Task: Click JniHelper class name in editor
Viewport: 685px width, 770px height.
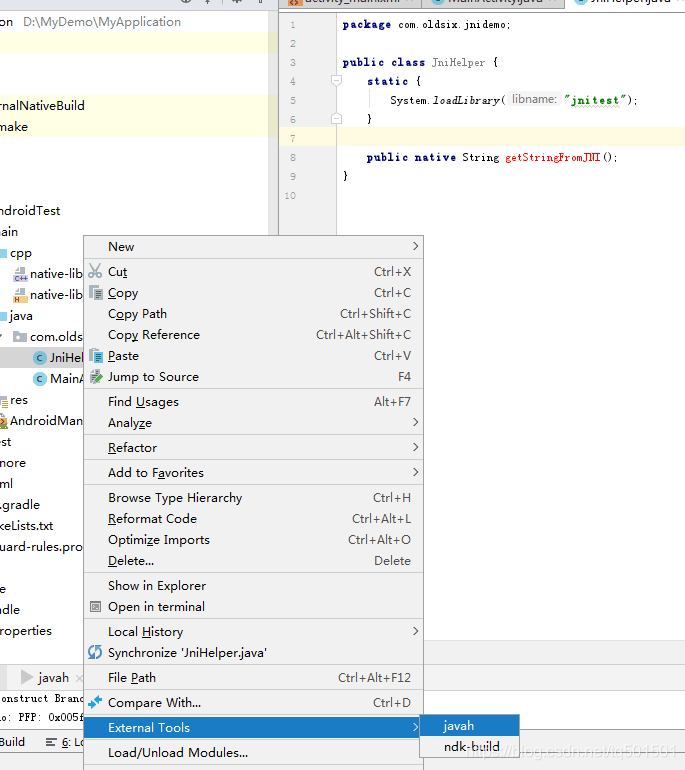Action: click(x=458, y=62)
